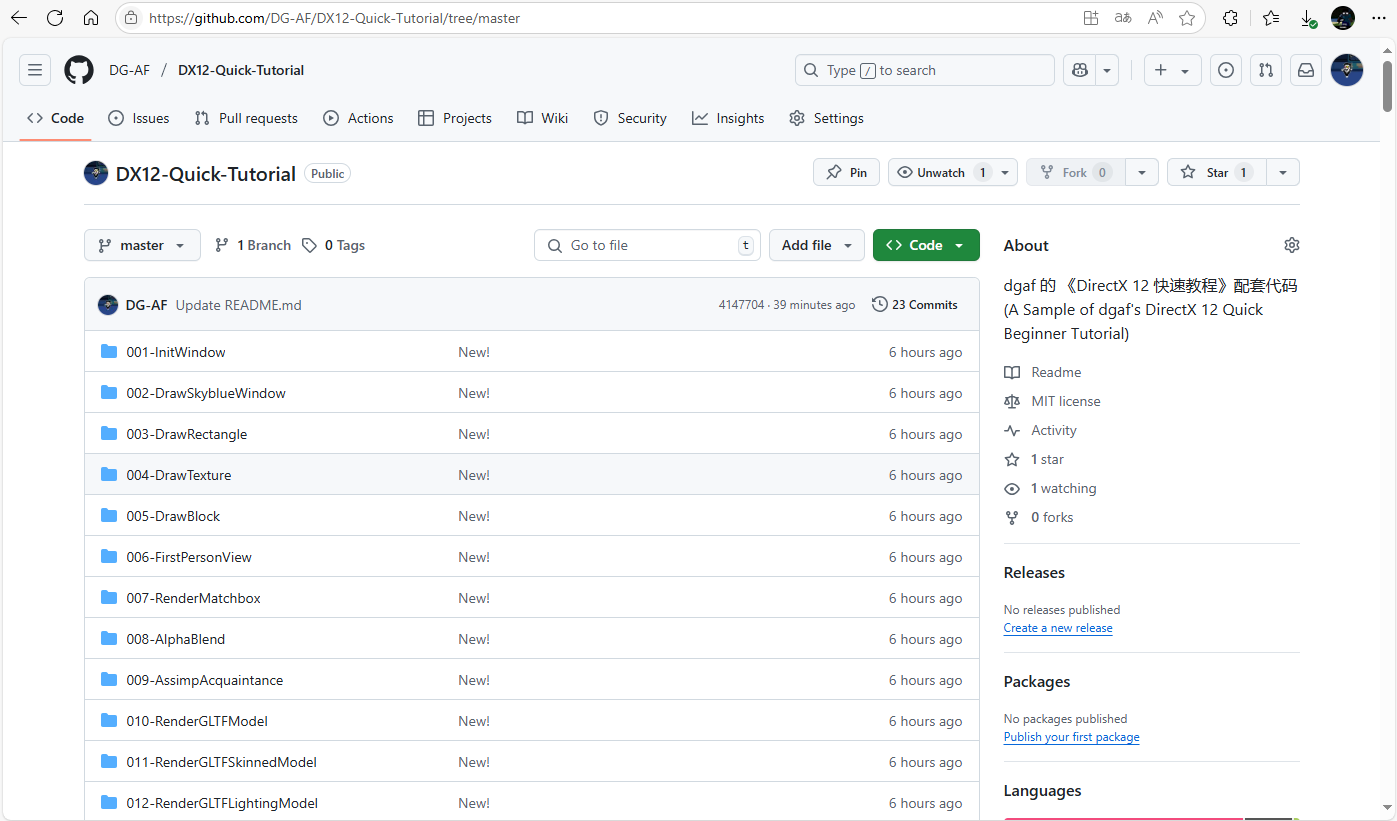
Task: Open the 004-DrawTexture folder
Action: tap(179, 475)
